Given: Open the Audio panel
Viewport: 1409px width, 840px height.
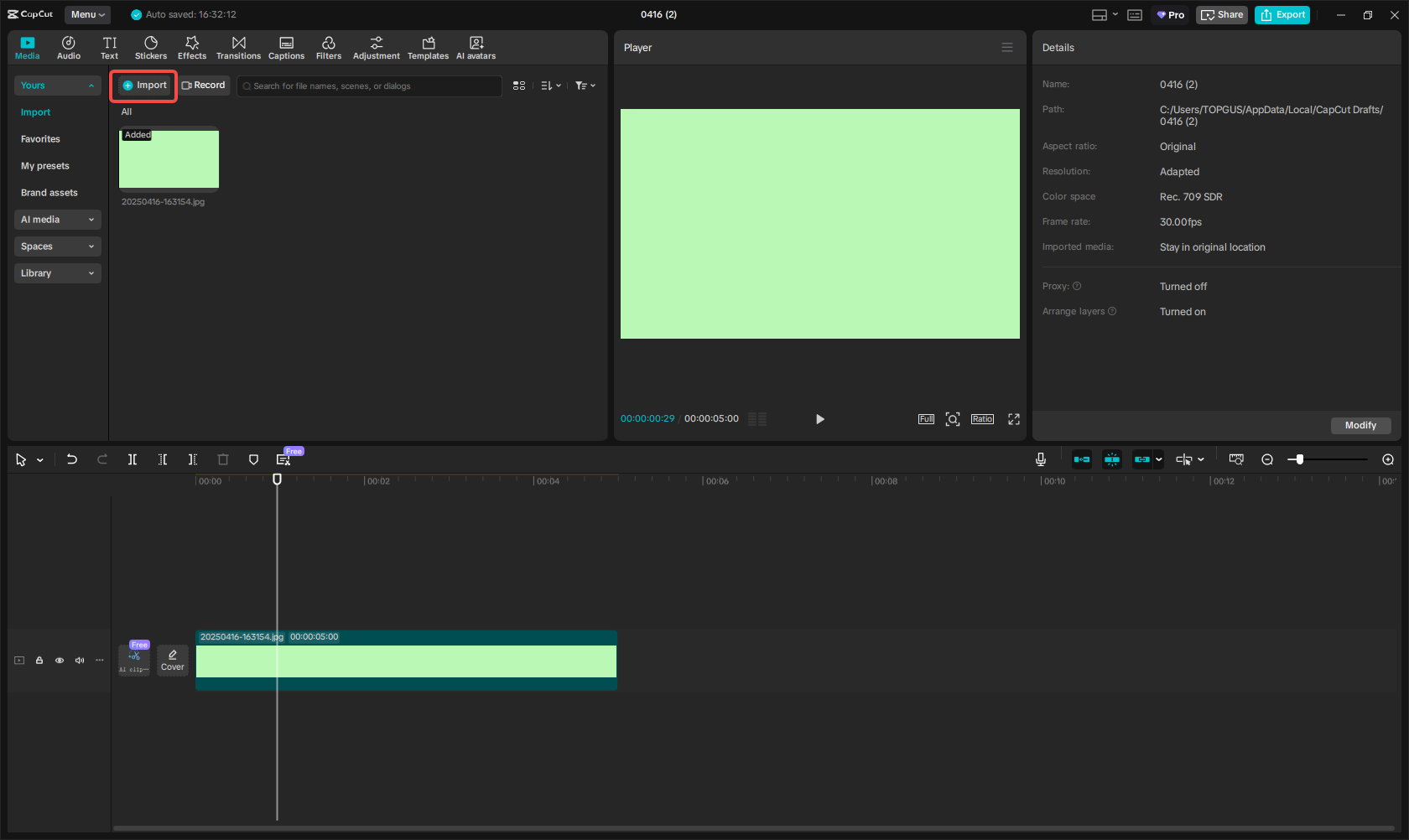Looking at the screenshot, I should pos(68,47).
